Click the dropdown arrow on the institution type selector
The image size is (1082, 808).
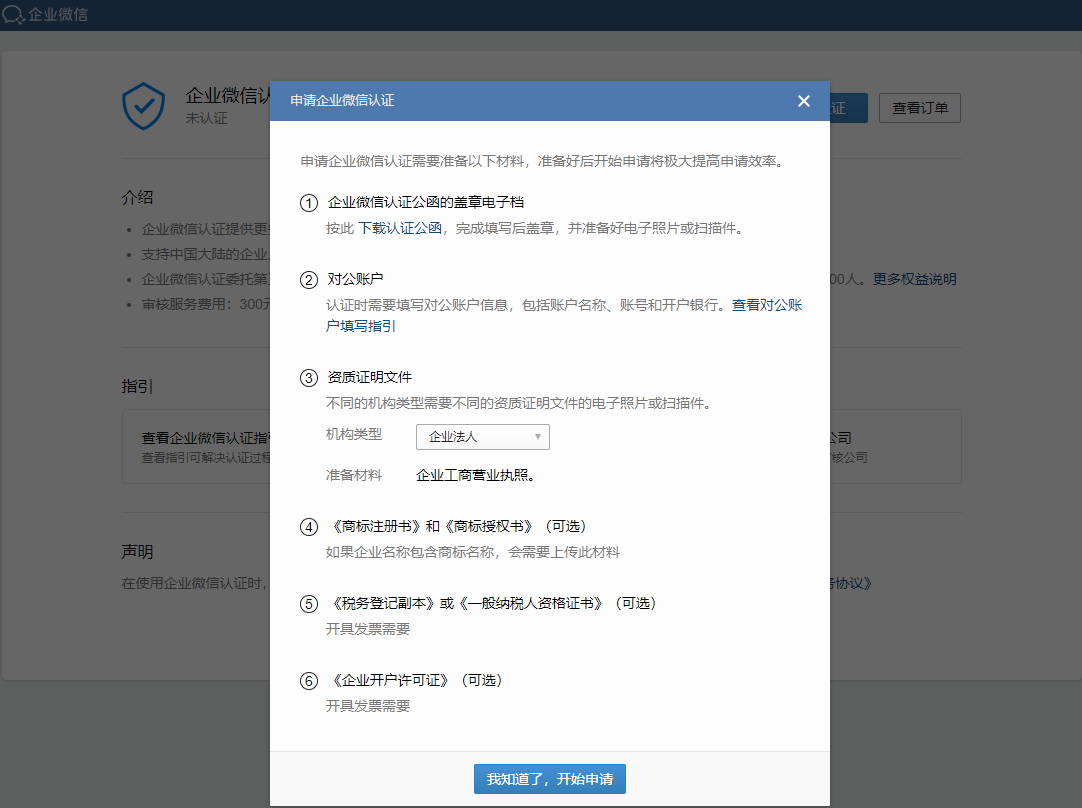538,437
